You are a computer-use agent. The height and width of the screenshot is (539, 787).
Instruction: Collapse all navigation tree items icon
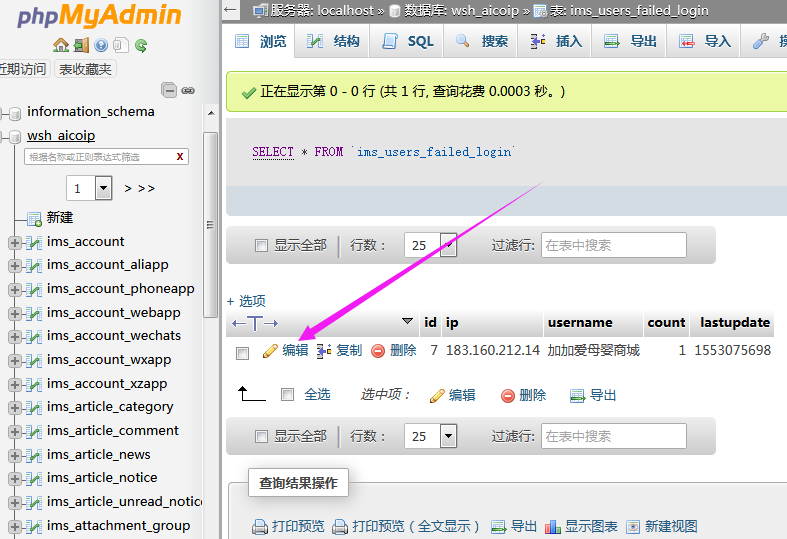tap(169, 90)
